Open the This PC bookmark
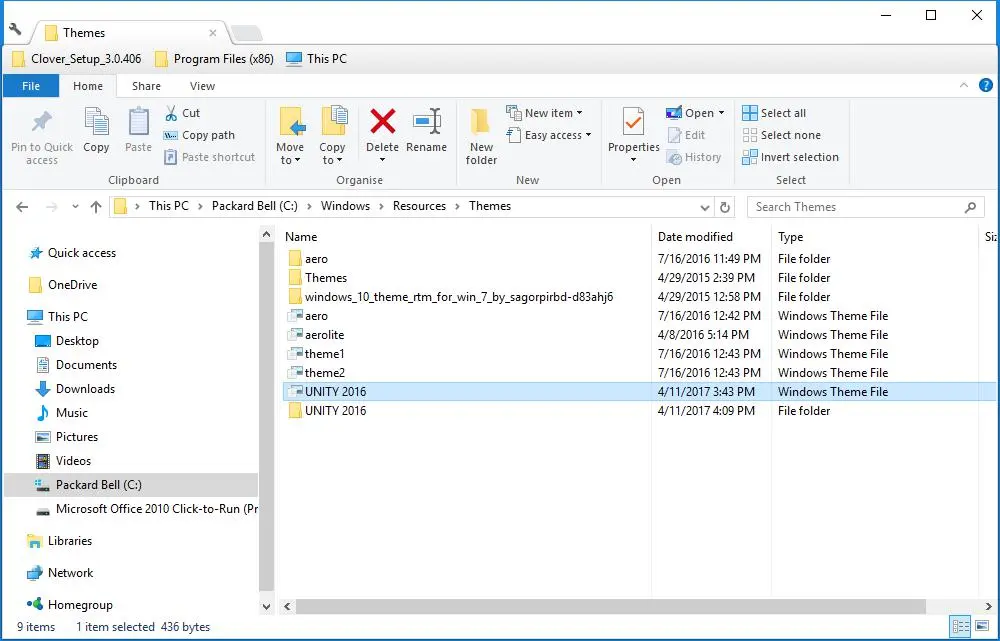 316,59
